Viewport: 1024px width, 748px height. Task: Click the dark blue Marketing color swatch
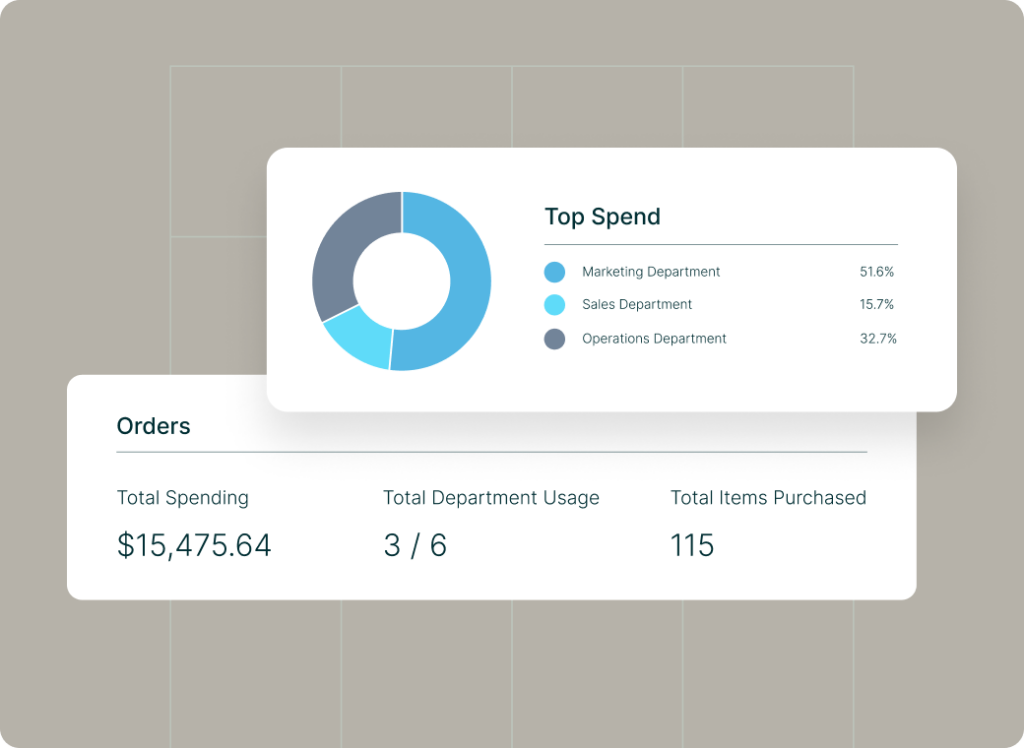(x=555, y=271)
